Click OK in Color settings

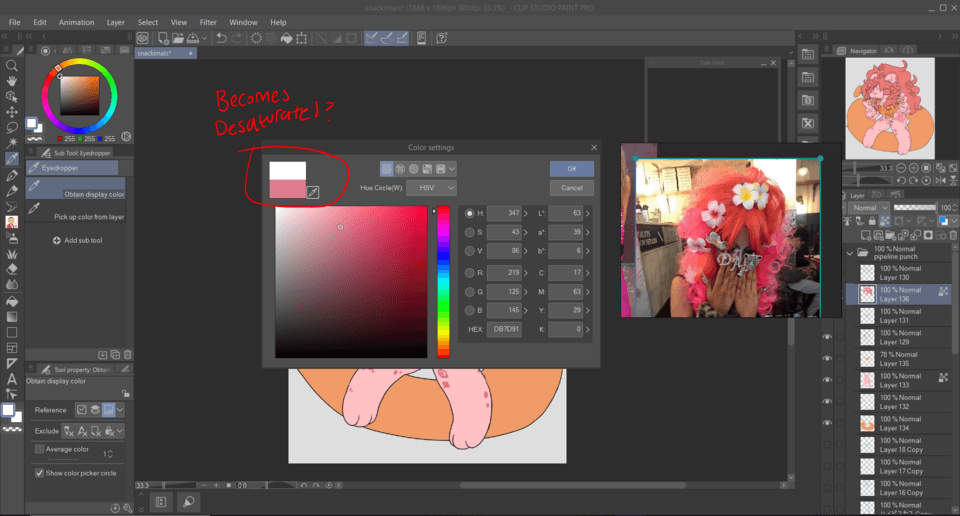point(572,169)
